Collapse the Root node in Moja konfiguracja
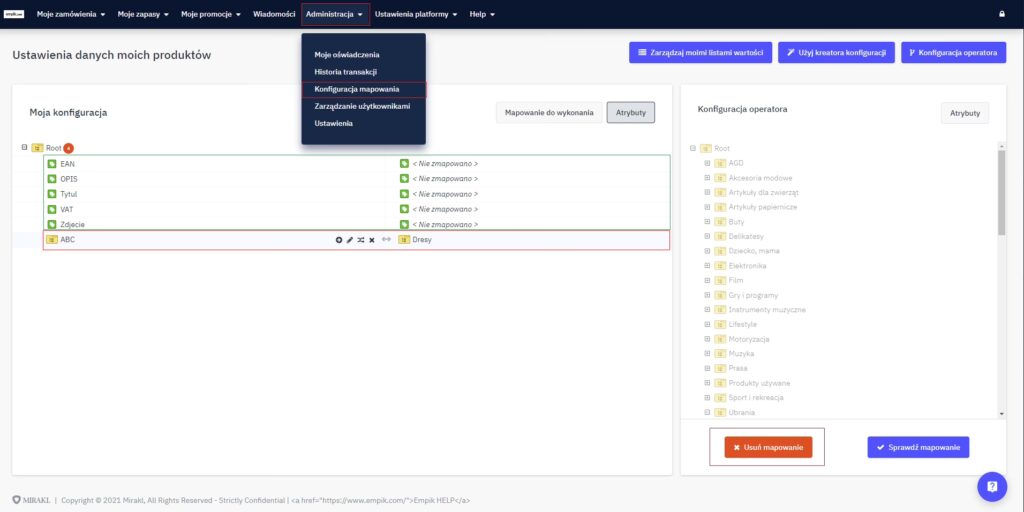The image size is (1024, 512). point(24,148)
